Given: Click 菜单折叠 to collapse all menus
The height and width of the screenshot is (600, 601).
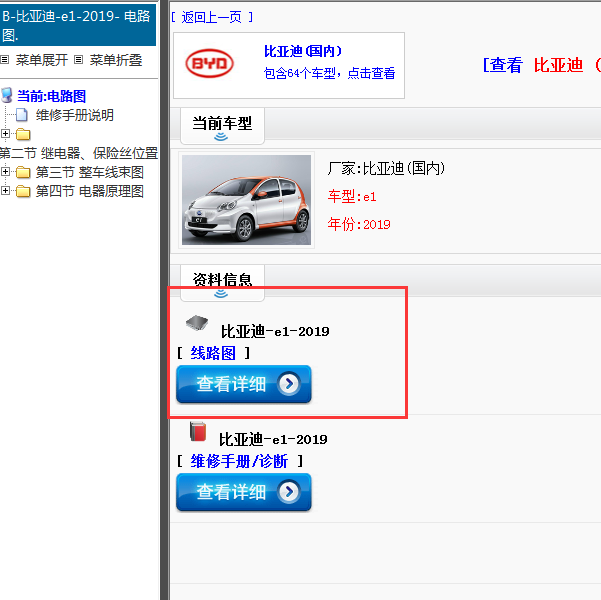Looking at the screenshot, I should [116, 60].
